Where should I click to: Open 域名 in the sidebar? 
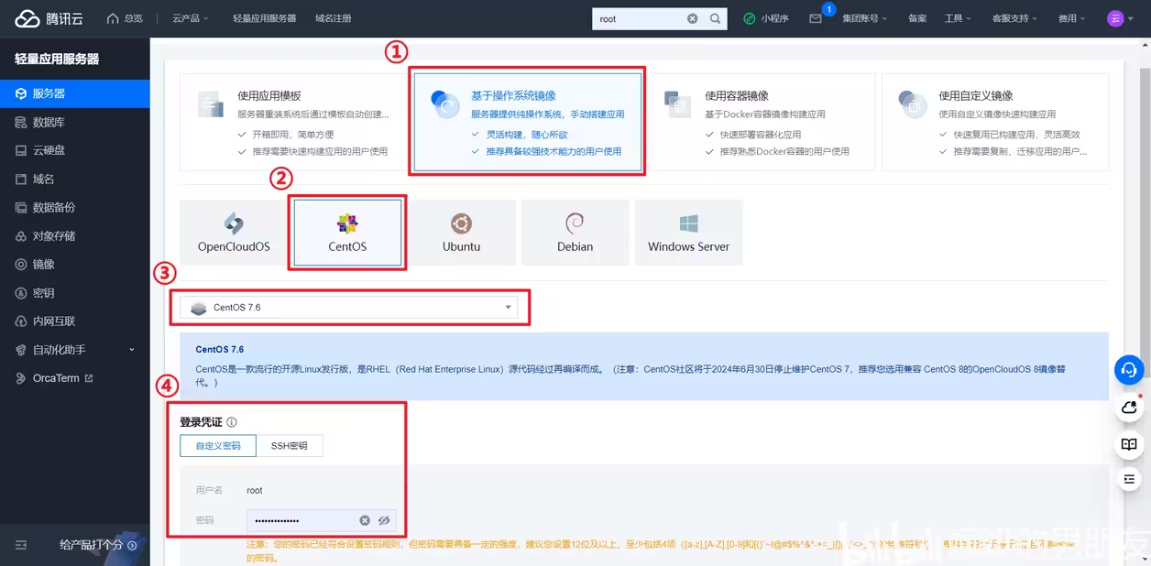coord(75,179)
